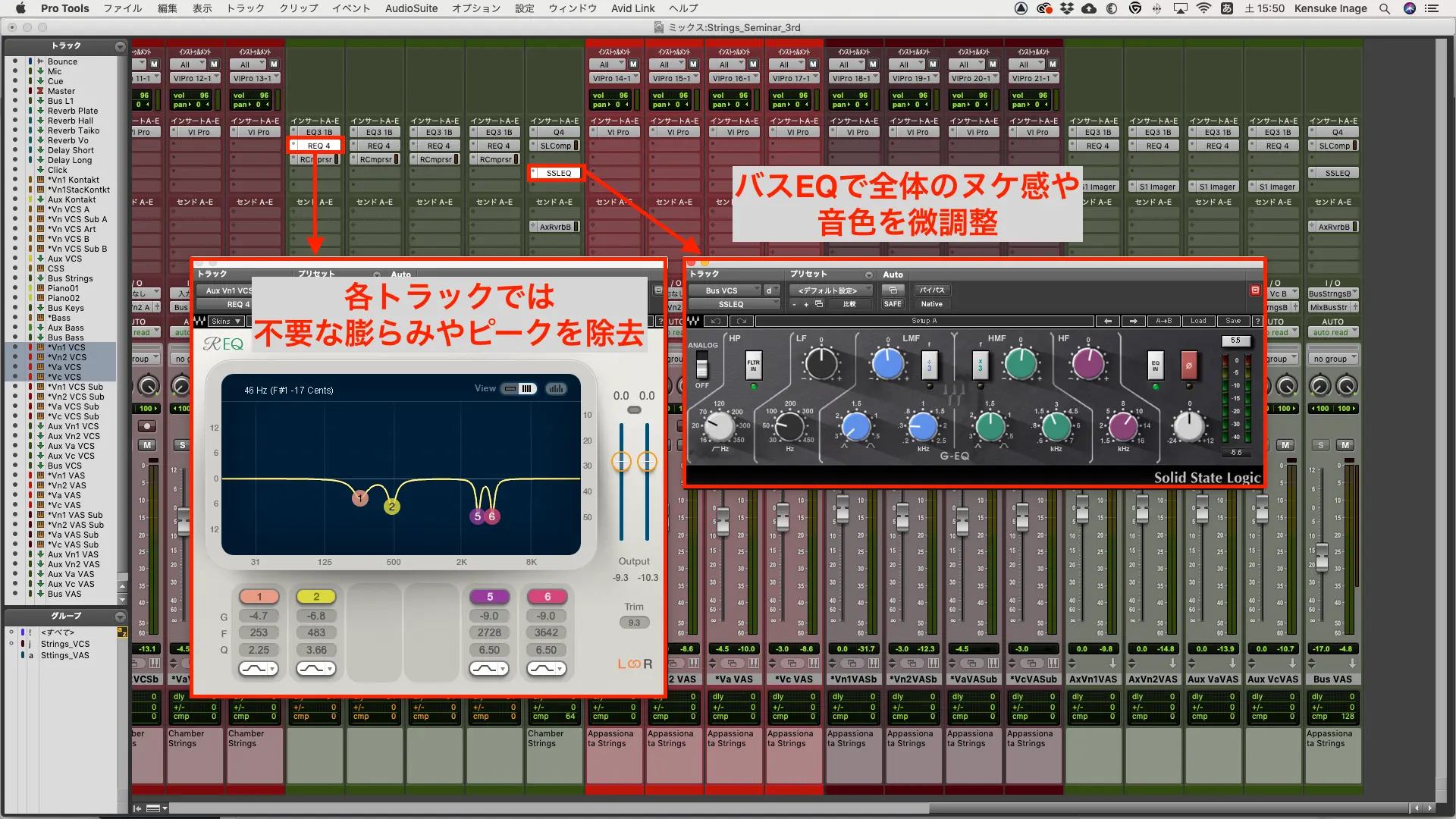1456x819 pixels.
Task: Click Save in the SSLEQ Waves toolbar
Action: (x=1233, y=321)
